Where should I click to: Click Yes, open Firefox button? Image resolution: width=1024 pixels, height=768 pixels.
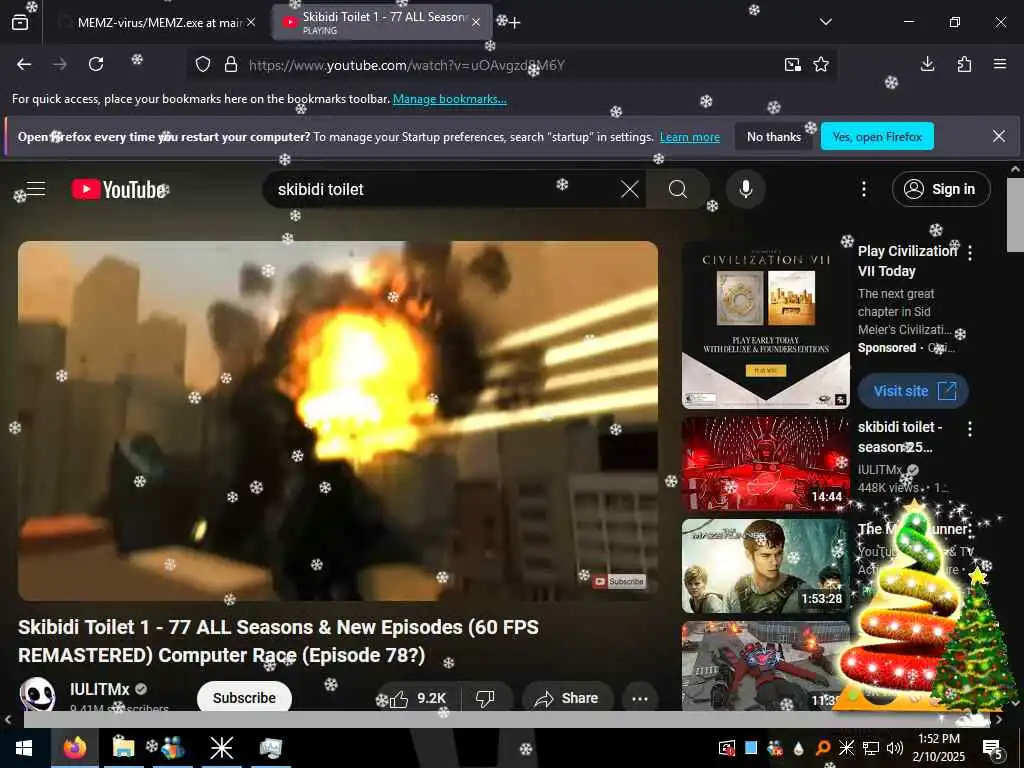(877, 136)
